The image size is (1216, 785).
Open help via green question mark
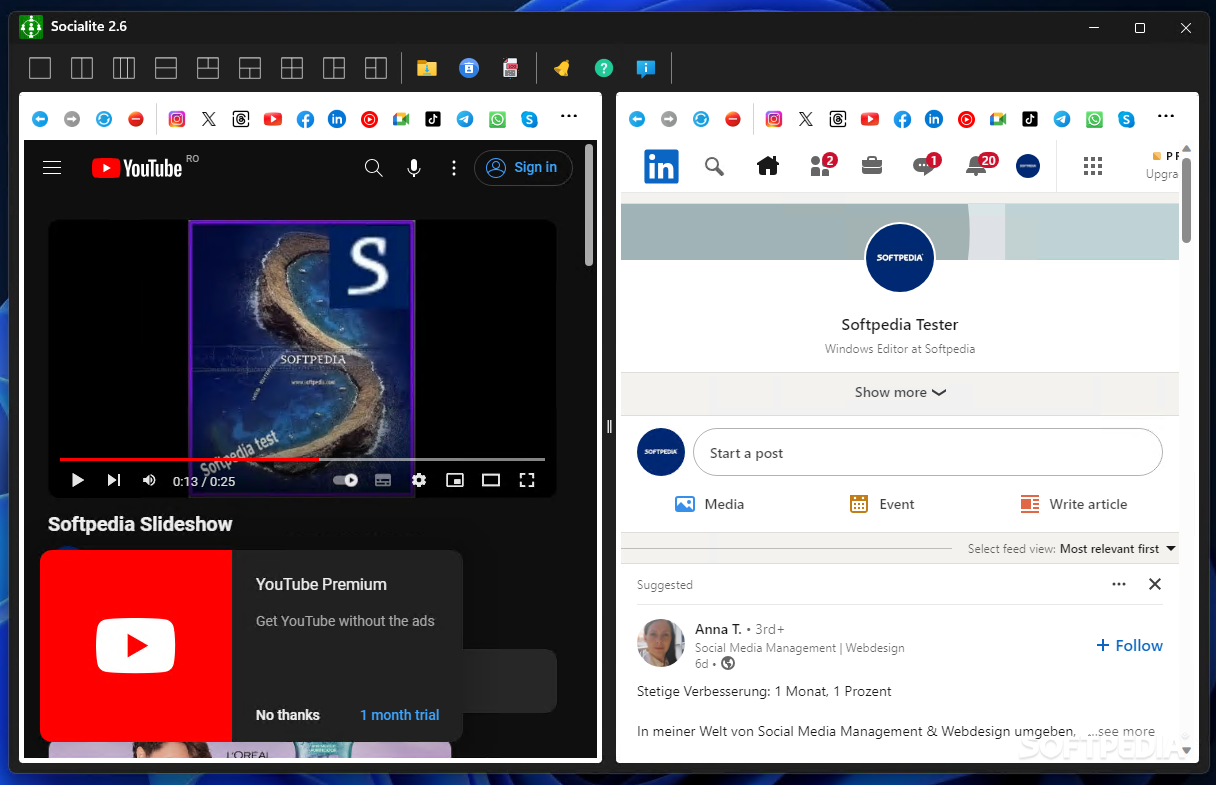point(604,68)
